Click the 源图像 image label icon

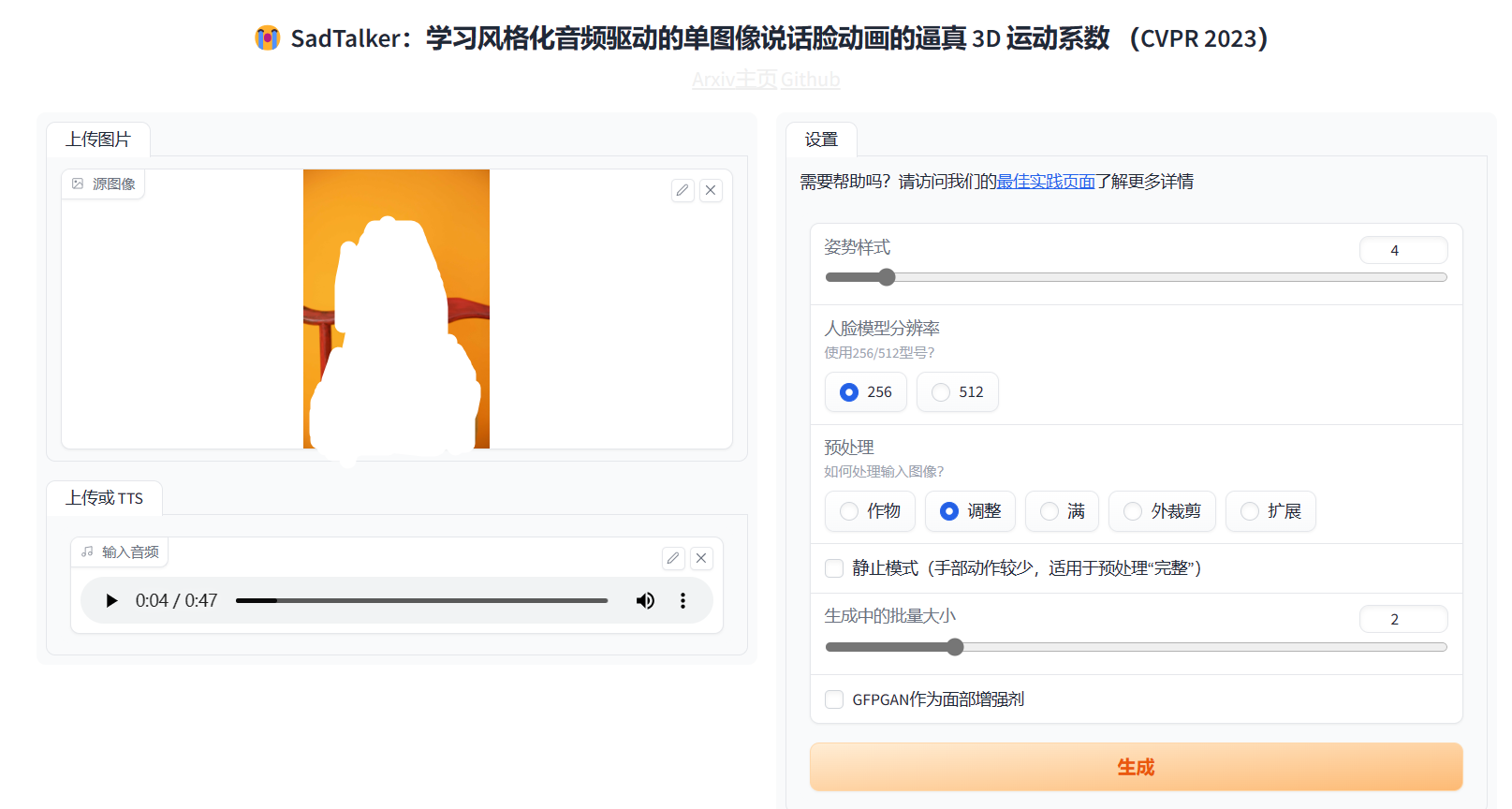point(78,184)
